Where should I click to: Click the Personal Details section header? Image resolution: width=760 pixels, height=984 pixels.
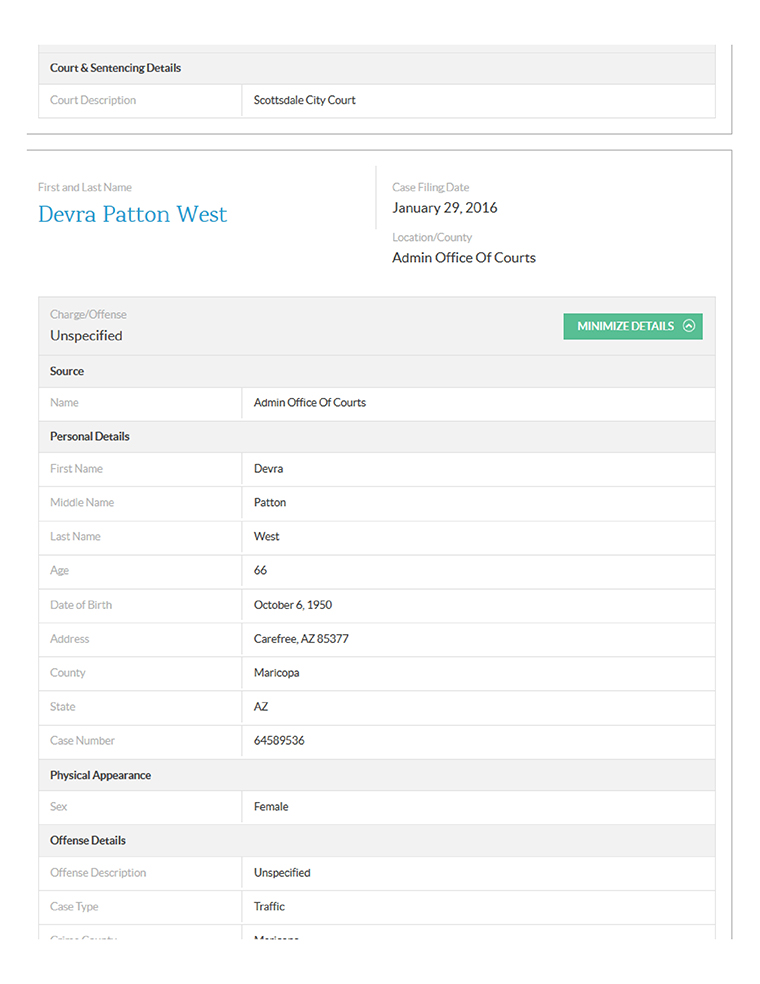[90, 437]
